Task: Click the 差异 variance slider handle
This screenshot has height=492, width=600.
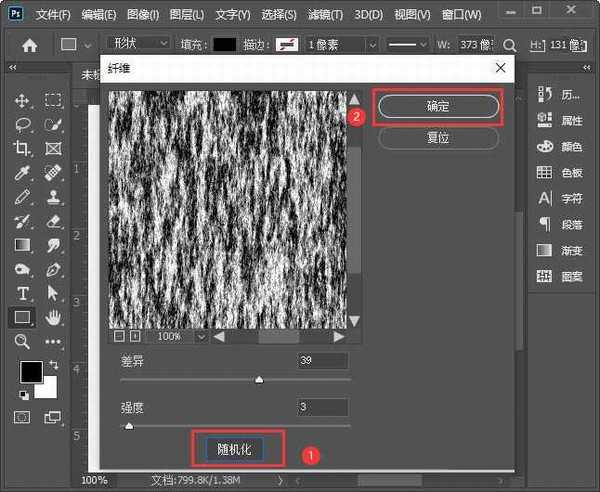Action: (x=259, y=380)
